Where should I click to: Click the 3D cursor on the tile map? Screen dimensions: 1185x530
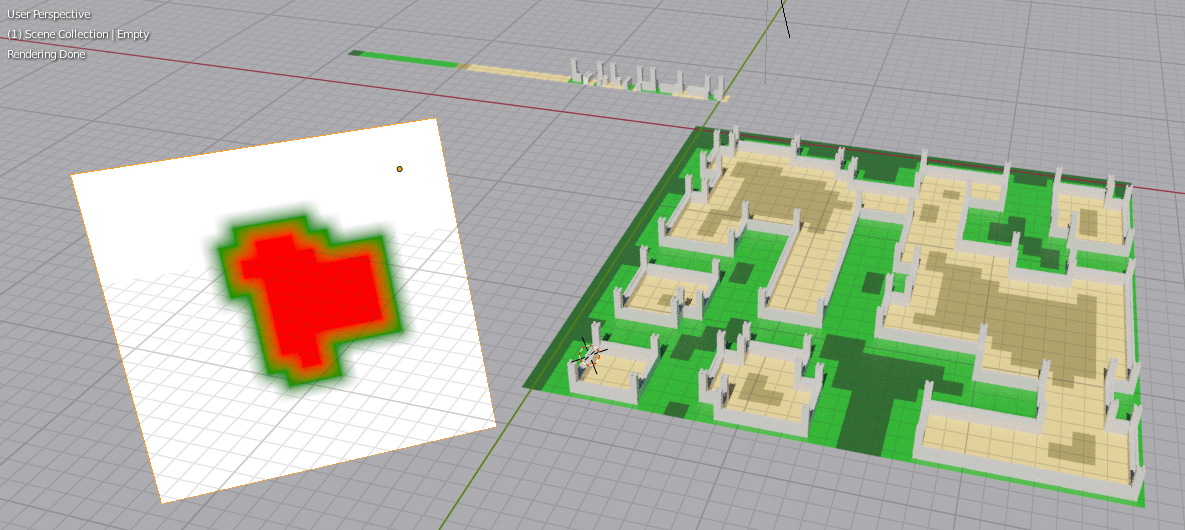tap(589, 355)
